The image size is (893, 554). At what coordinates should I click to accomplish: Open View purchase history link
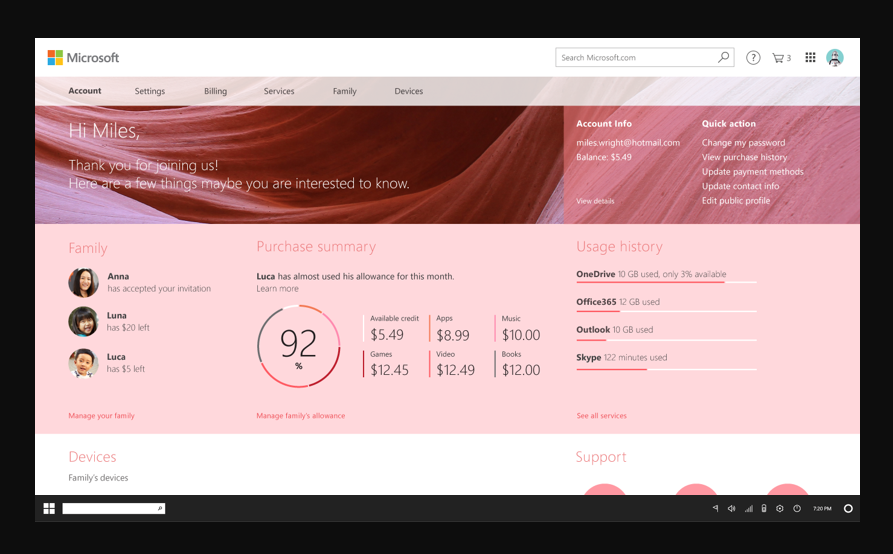(744, 157)
